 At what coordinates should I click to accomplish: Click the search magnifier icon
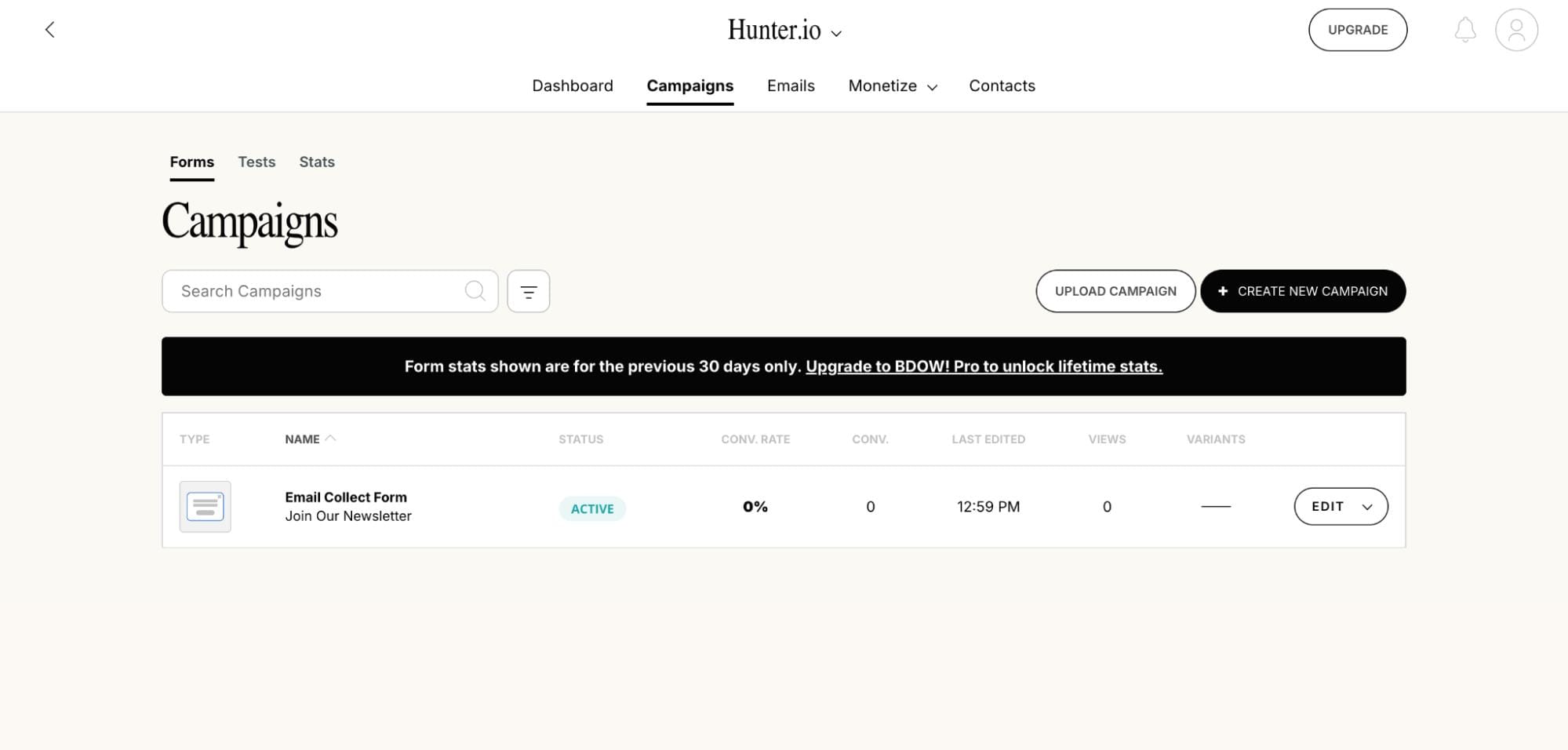pyautogui.click(x=475, y=290)
